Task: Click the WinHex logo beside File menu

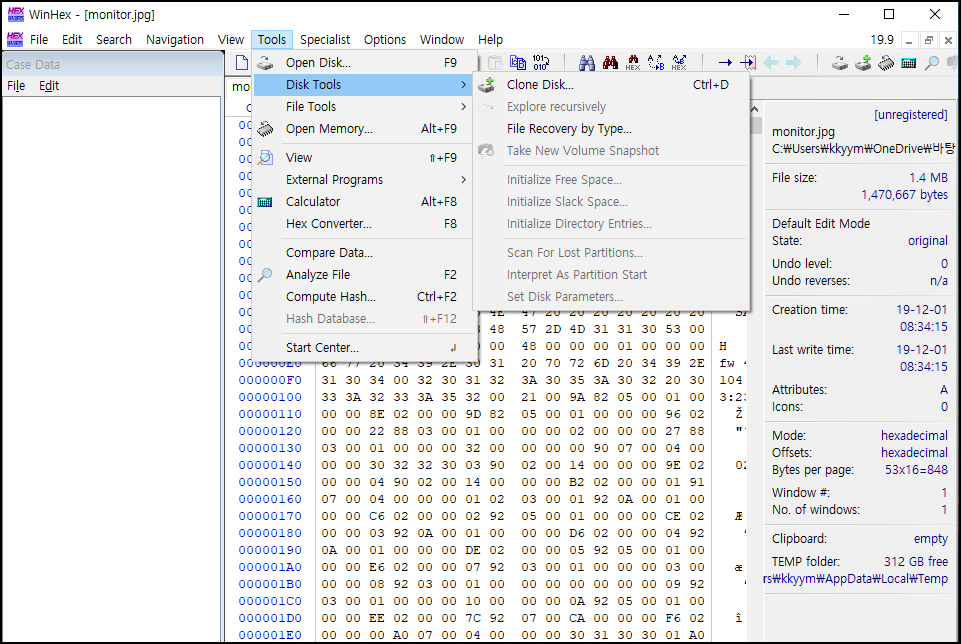Action: 15,39
